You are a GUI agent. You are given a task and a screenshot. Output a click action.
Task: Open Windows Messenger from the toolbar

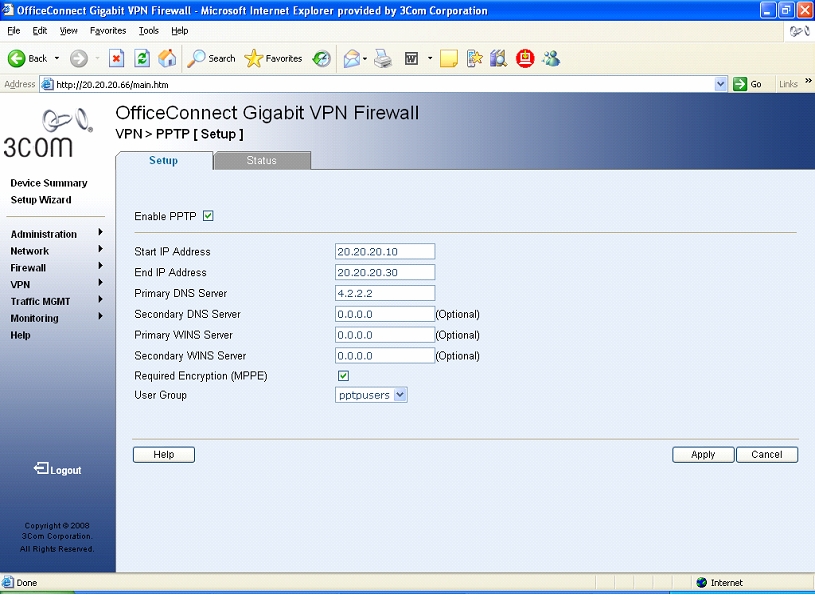pos(550,58)
